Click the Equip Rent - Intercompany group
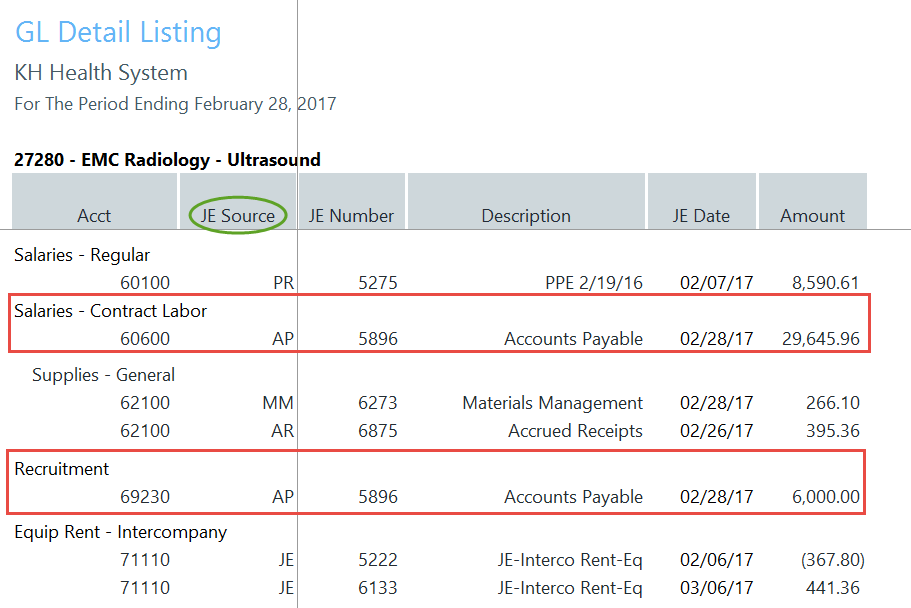 coord(120,532)
